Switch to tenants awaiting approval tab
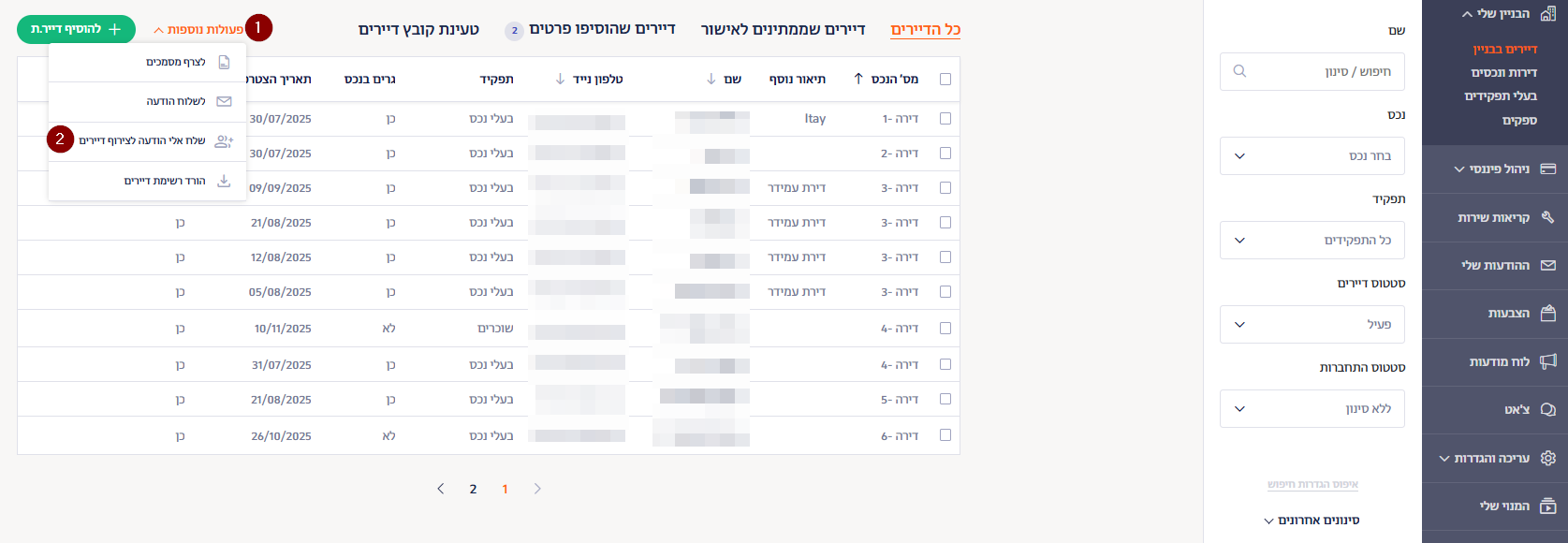The image size is (1568, 543). (x=783, y=29)
